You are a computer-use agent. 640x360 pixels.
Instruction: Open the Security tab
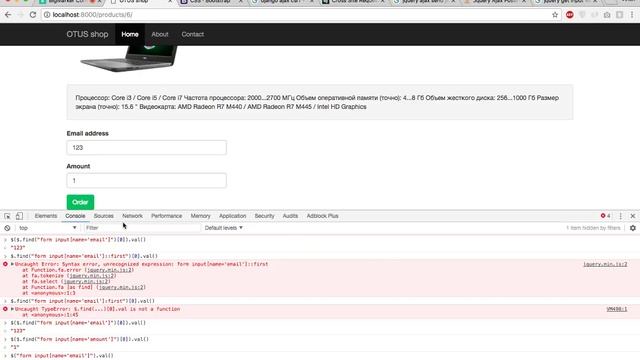pos(264,216)
